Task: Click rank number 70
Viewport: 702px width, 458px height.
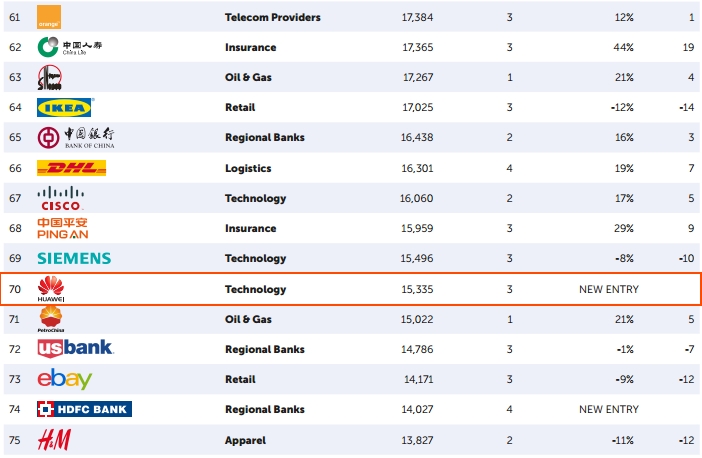Action: (15, 289)
